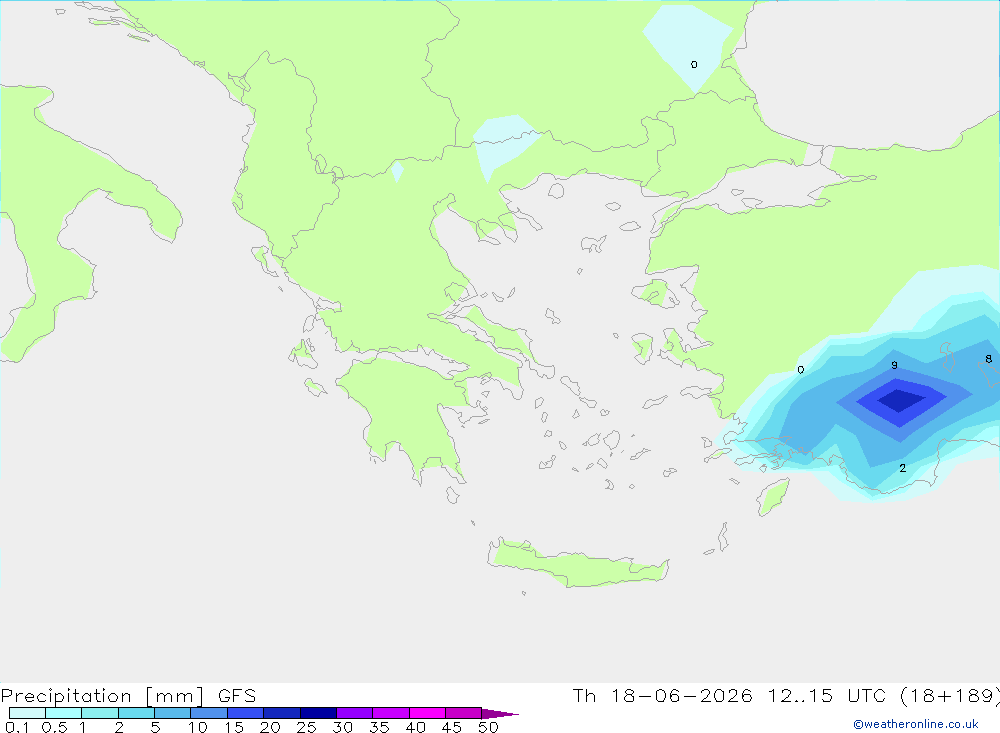Click the purple swatch between 30 and 35

pyautogui.click(x=355, y=713)
